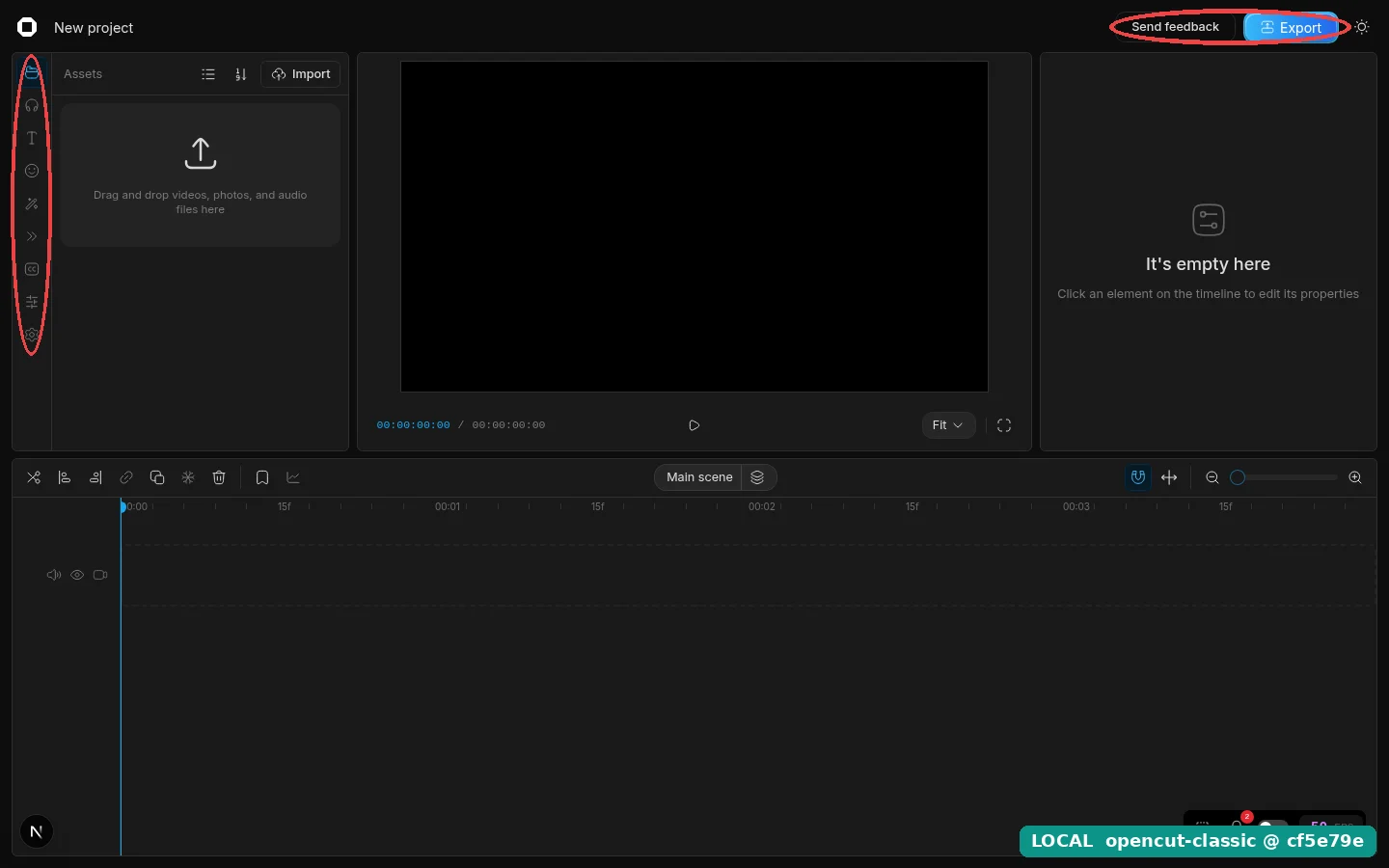The image size is (1389, 868).
Task: Click the OpenCut logo in header
Action: tap(27, 27)
